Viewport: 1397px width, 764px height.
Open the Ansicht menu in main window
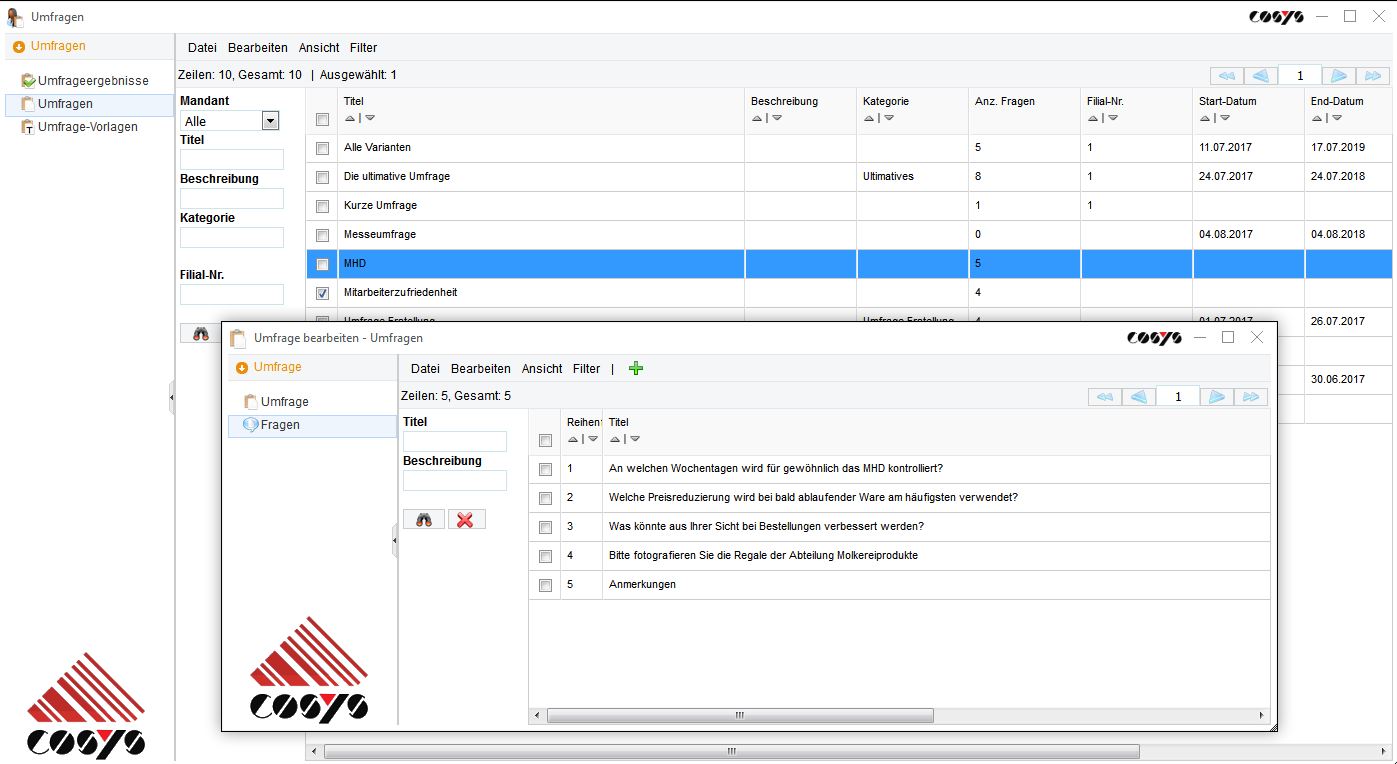click(319, 48)
